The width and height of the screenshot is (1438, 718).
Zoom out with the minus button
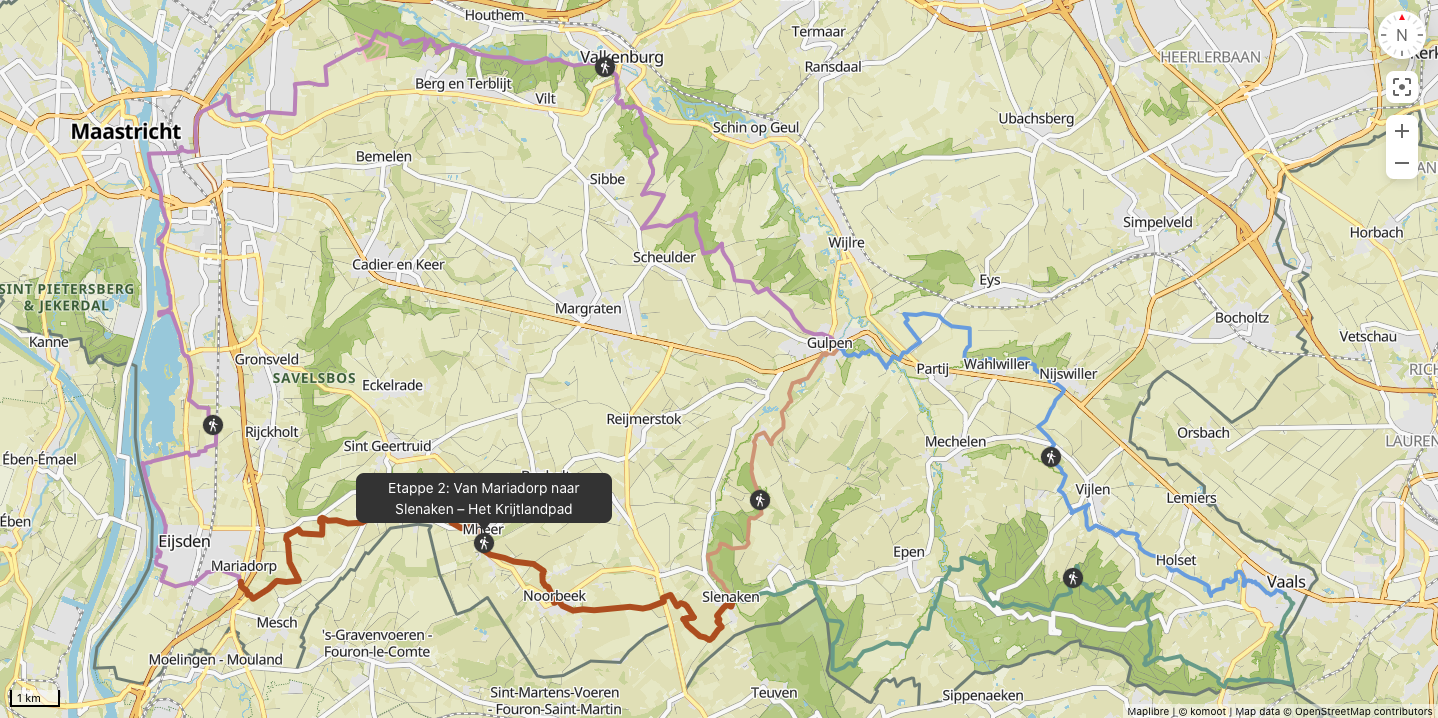click(1401, 163)
